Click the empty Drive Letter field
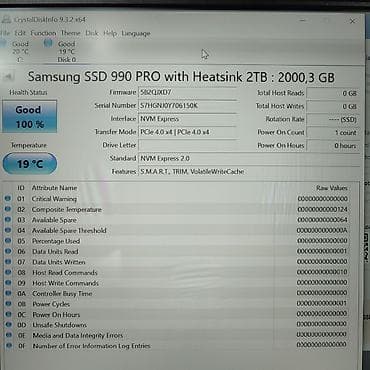 point(187,145)
